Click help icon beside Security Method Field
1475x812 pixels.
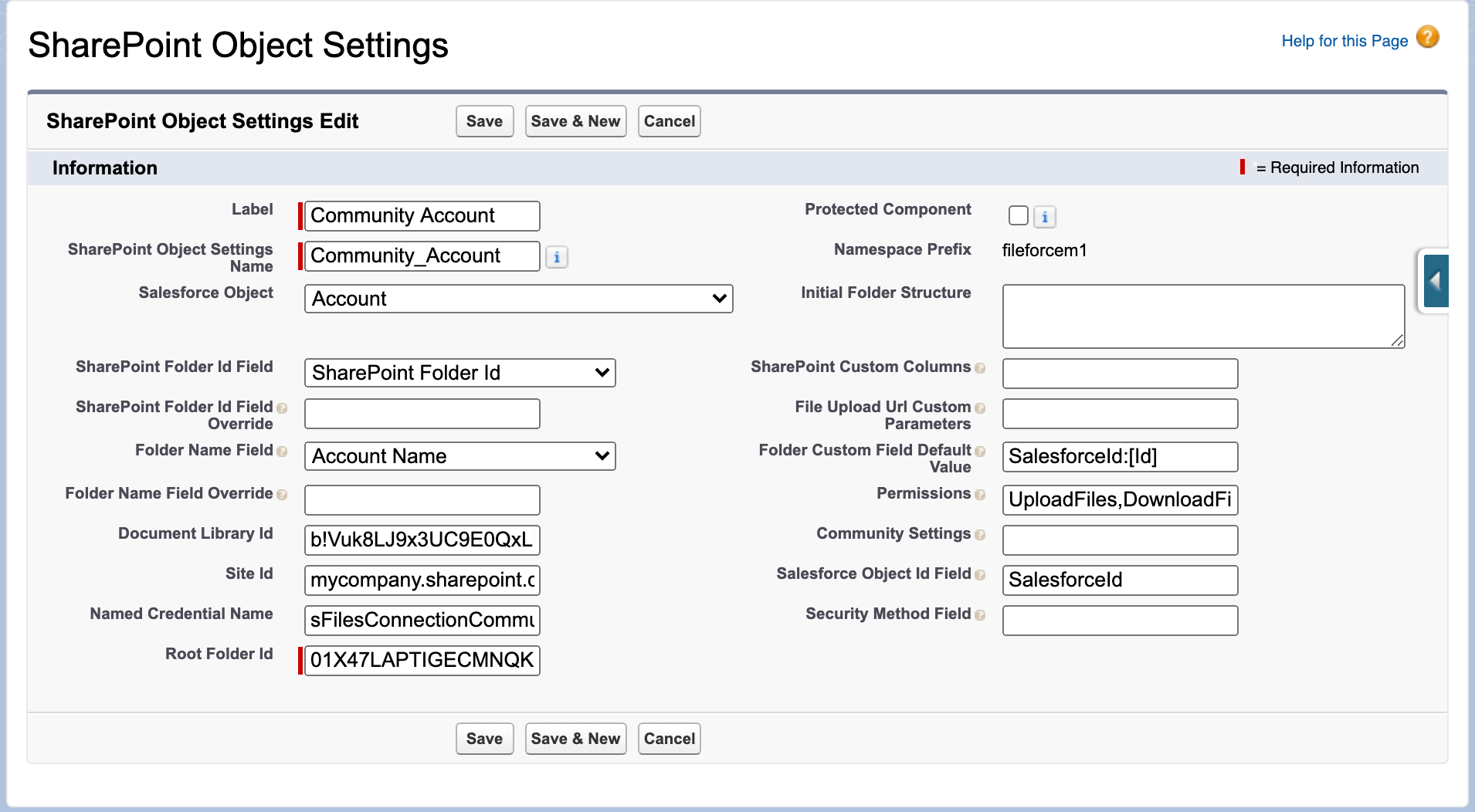(980, 614)
